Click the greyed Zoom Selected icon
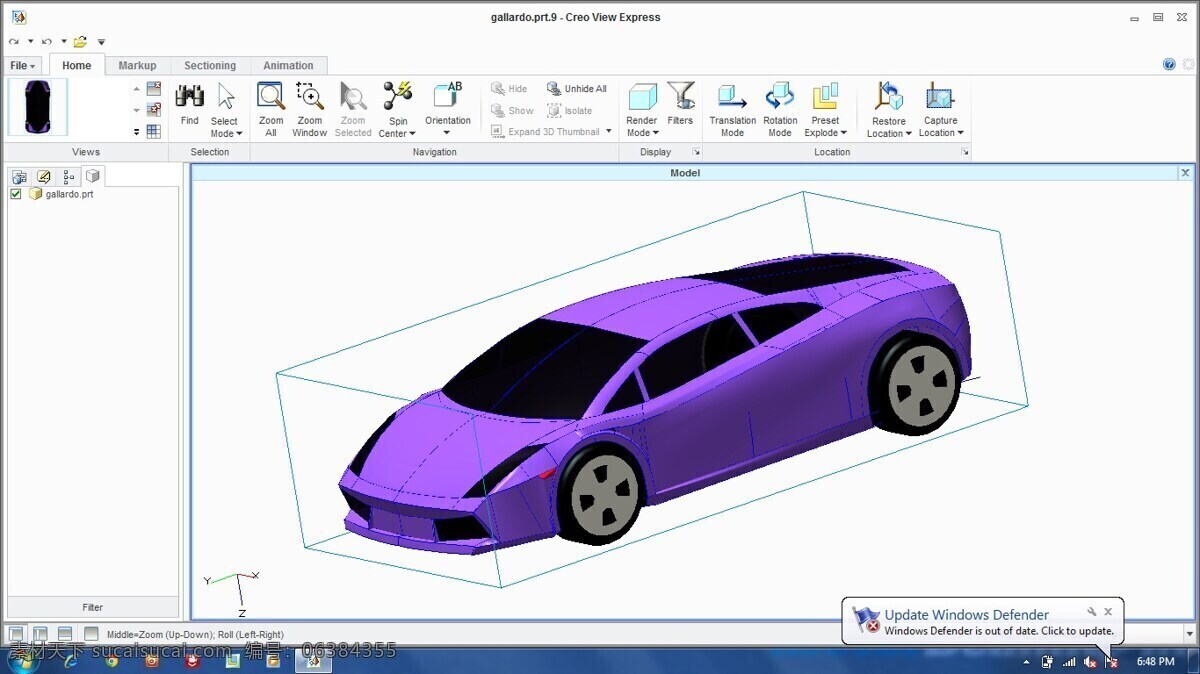 [x=353, y=96]
